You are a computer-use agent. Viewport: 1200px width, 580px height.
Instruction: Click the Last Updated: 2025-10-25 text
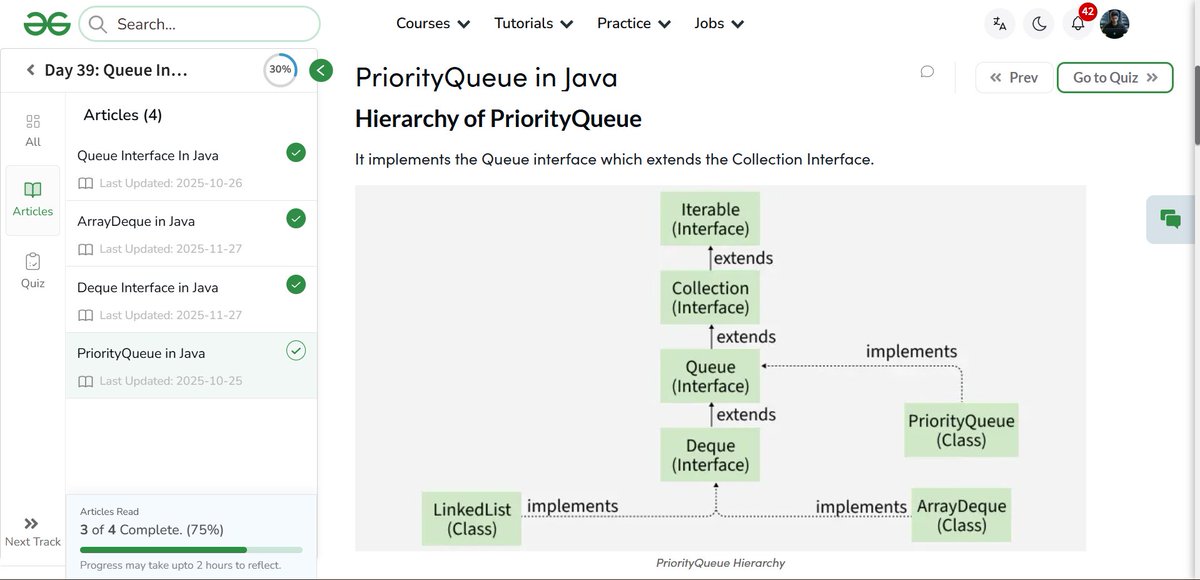pyautogui.click(x=171, y=381)
